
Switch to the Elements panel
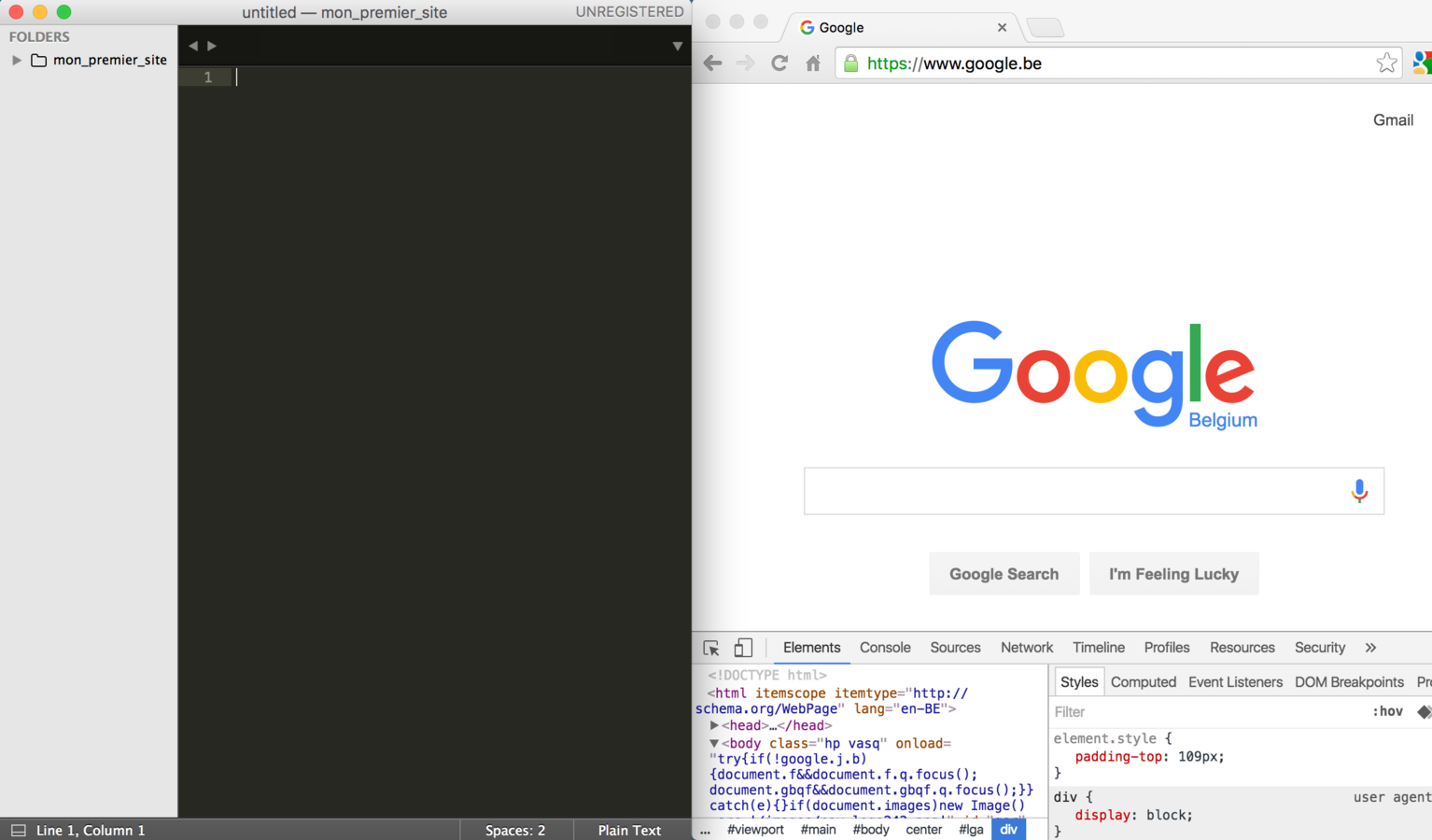tap(811, 648)
